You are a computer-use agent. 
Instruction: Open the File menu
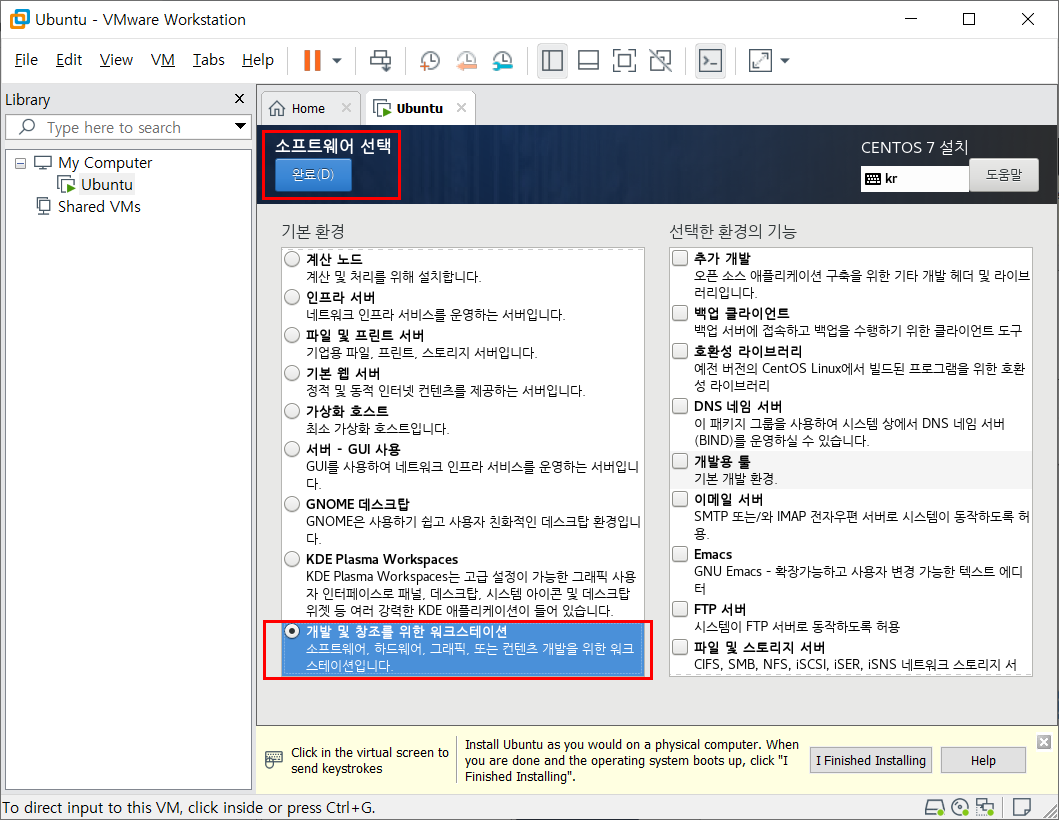click(26, 59)
